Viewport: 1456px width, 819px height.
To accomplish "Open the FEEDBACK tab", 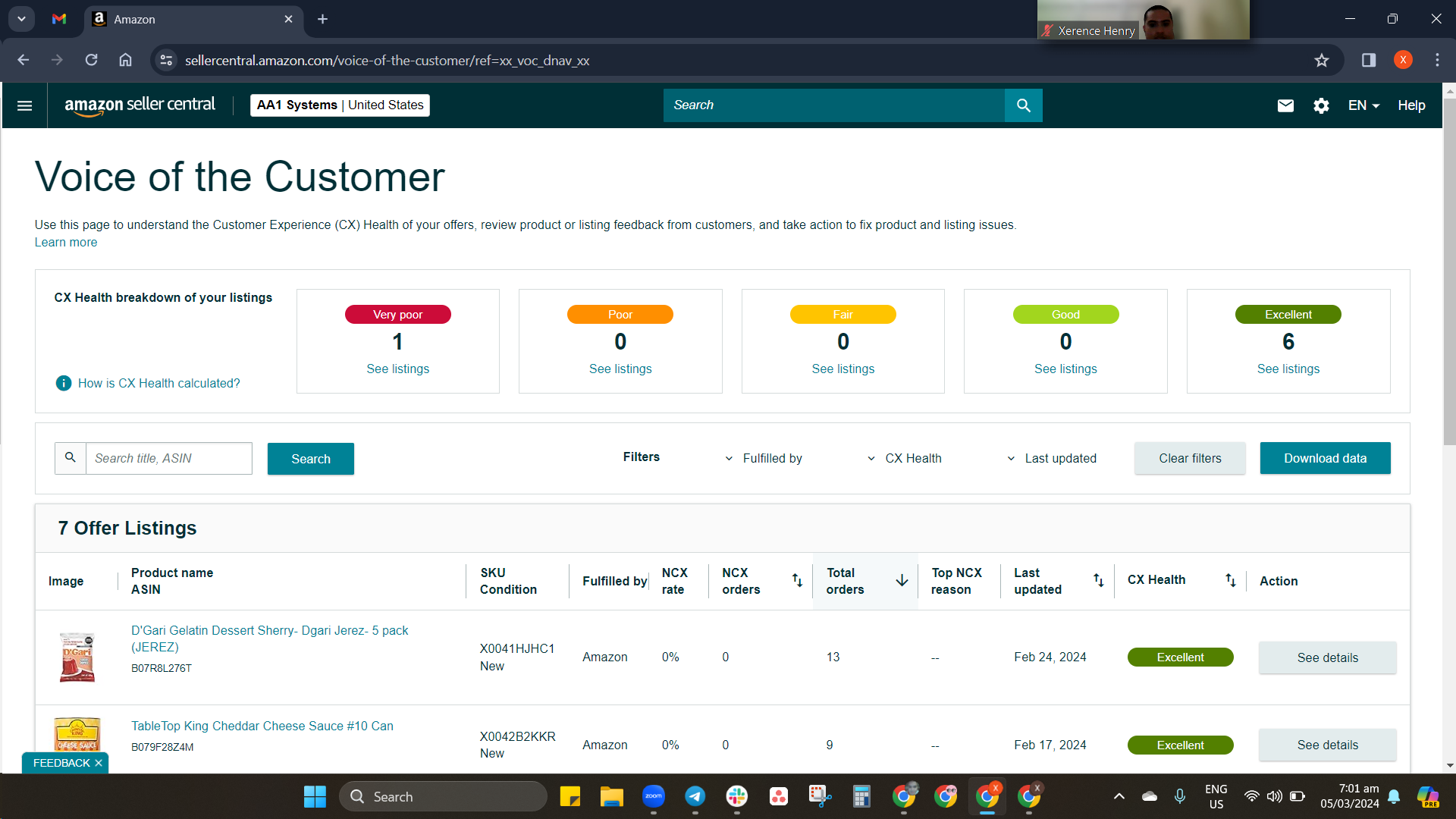I will click(x=61, y=763).
